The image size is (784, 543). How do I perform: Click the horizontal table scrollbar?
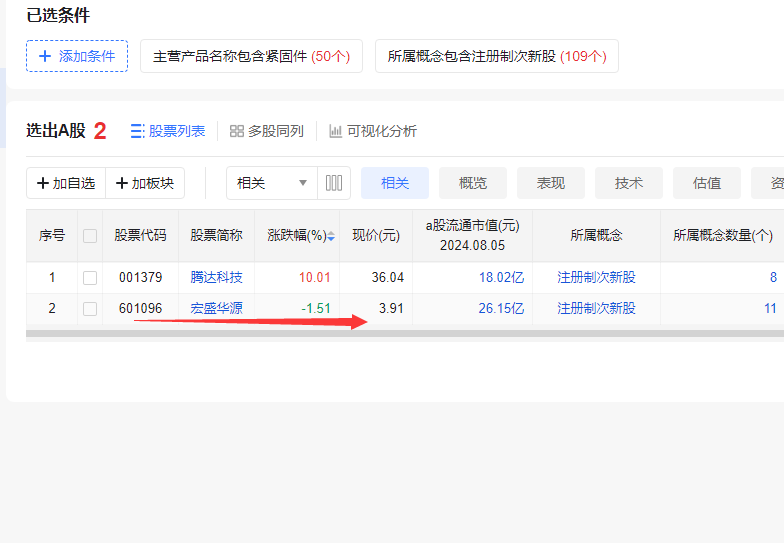click(405, 334)
